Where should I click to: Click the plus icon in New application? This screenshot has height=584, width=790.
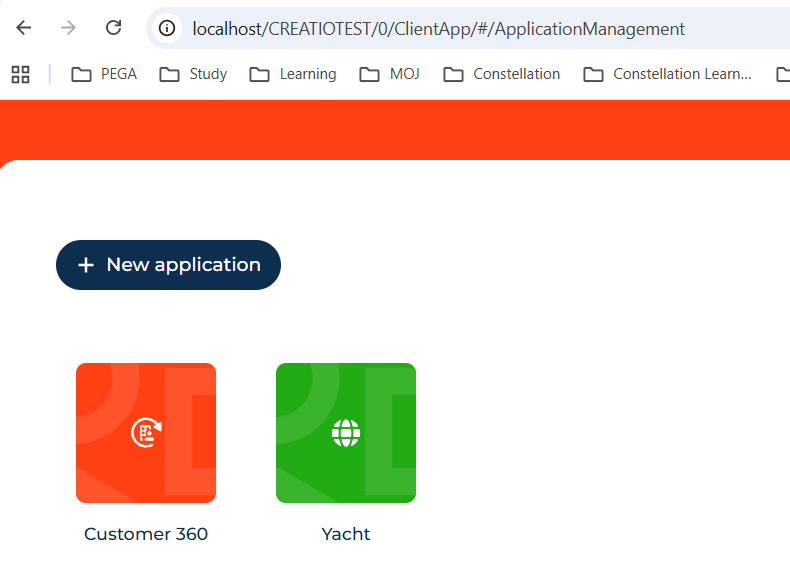click(x=86, y=265)
